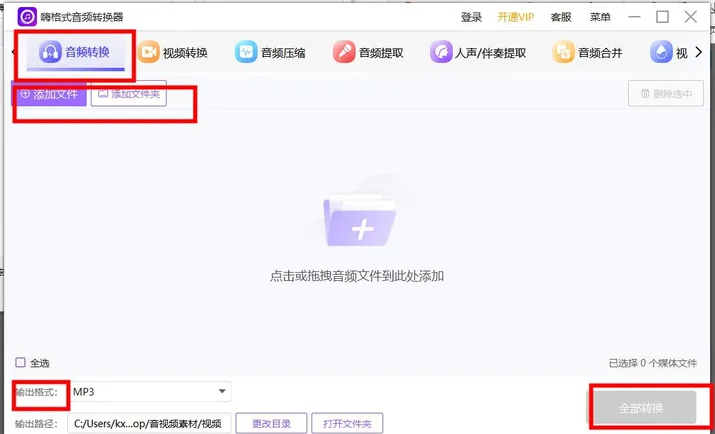
Task: Click 点击或拖拽音频文件到此处添加 text
Action: click(x=357, y=276)
